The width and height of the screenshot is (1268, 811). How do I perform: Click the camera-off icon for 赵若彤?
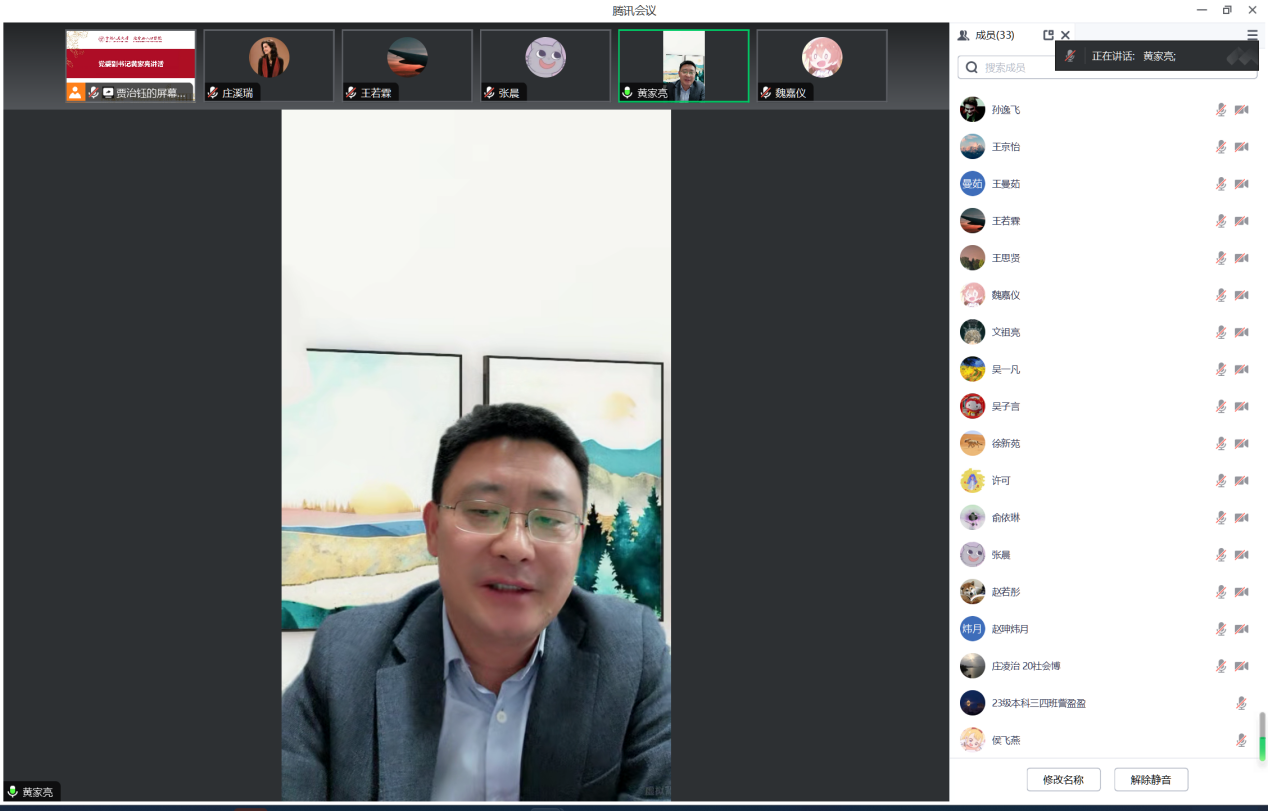(x=1241, y=592)
